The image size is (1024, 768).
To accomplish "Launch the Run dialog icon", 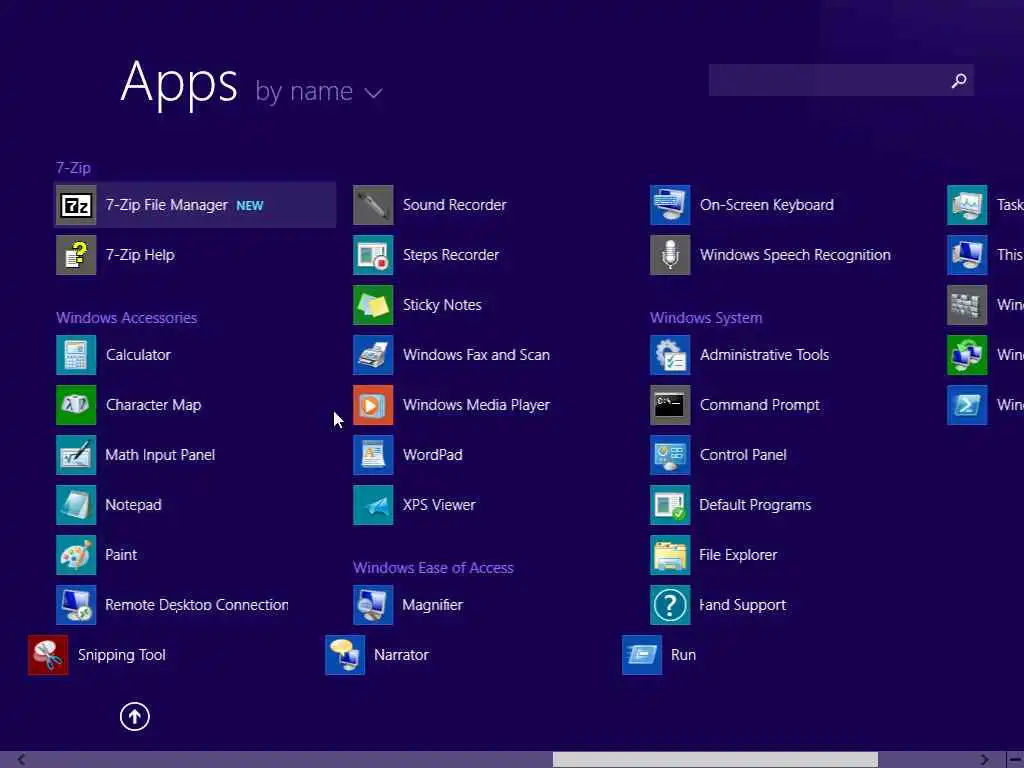I will click(x=642, y=654).
